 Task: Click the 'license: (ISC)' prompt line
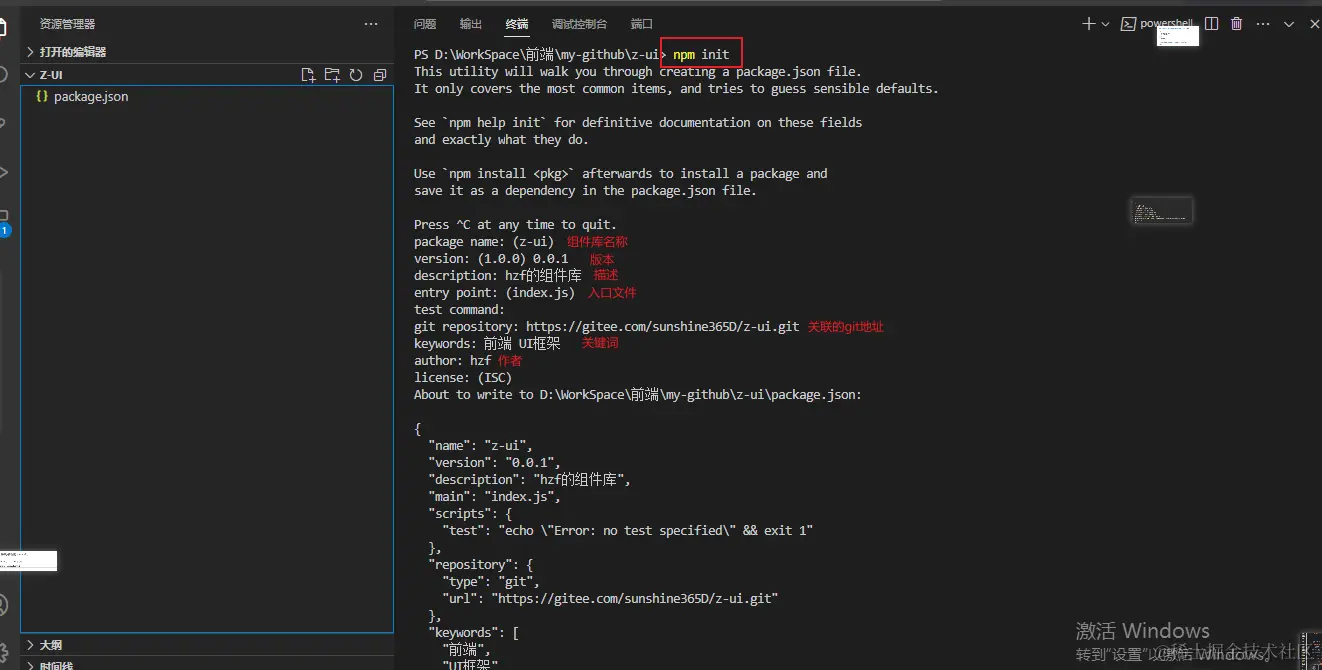click(x=462, y=378)
